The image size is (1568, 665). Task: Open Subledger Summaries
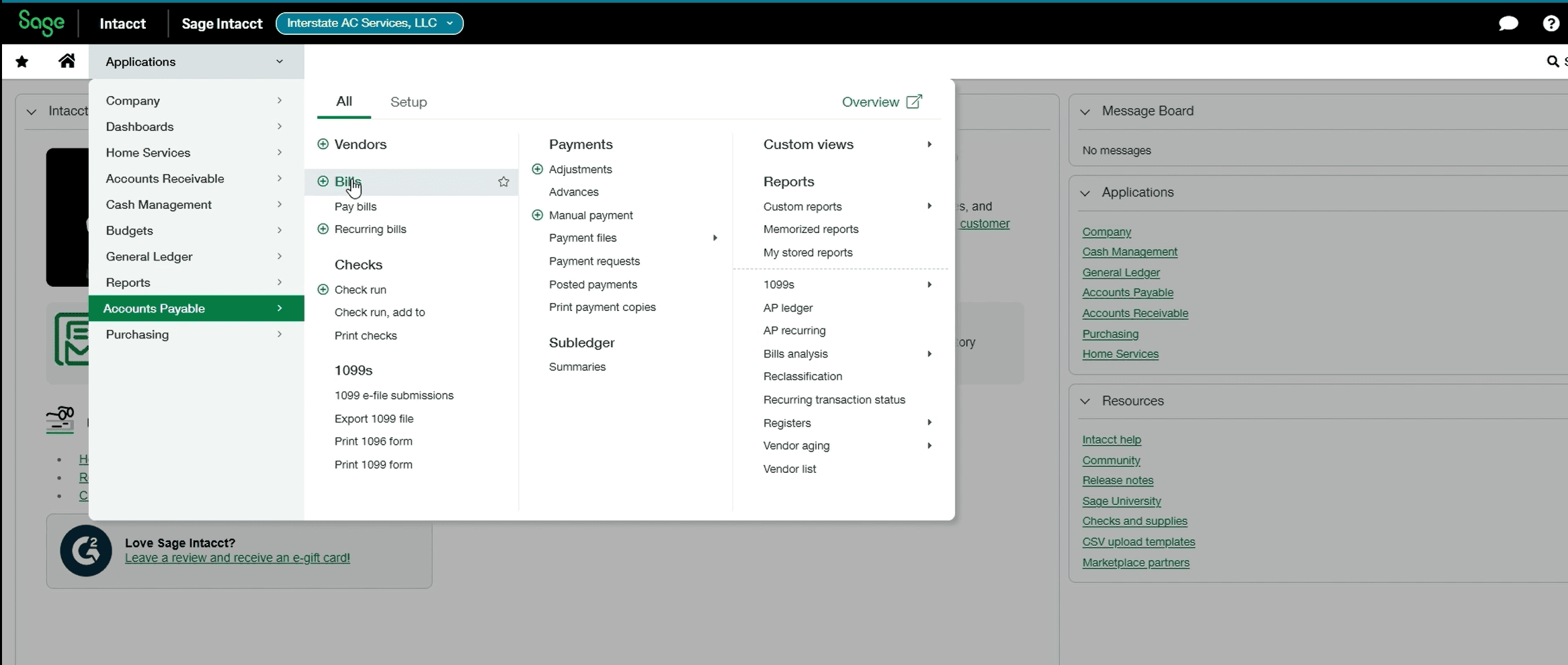click(x=577, y=367)
